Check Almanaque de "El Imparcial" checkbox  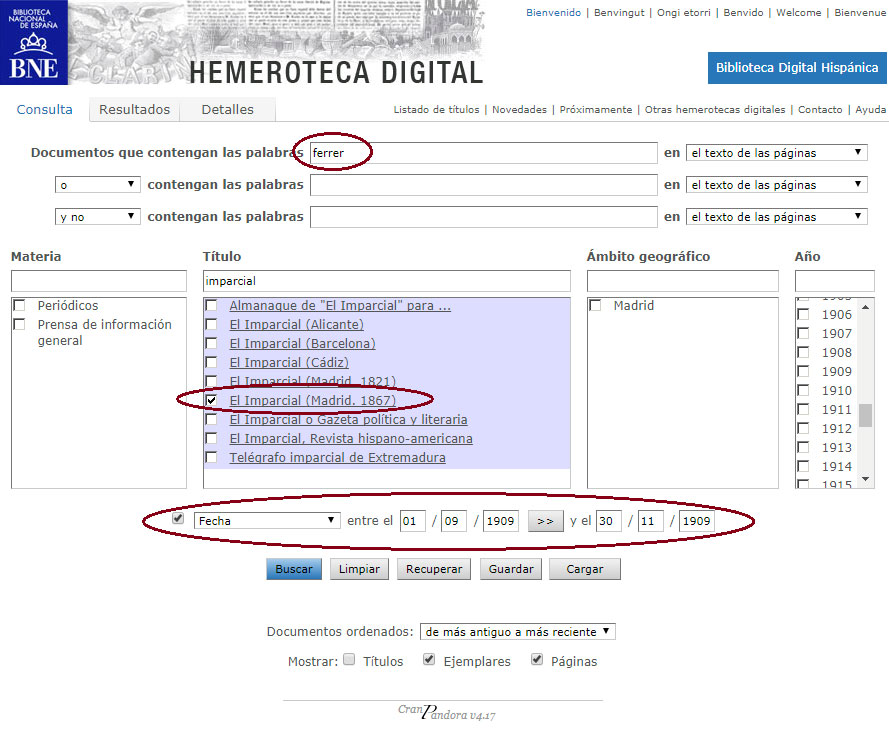pyautogui.click(x=211, y=306)
